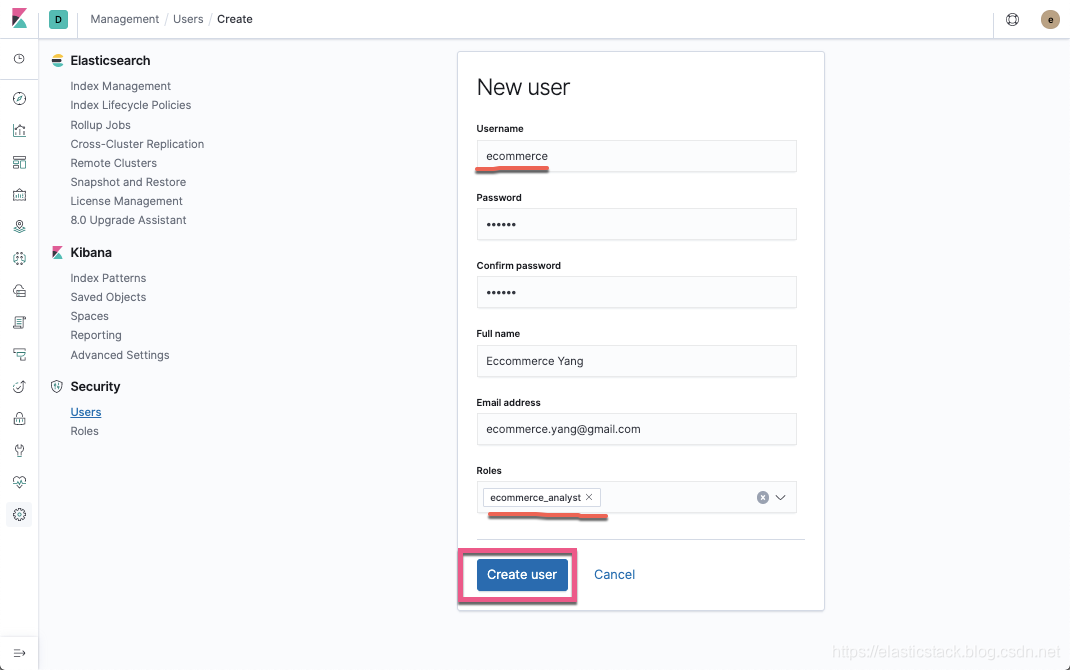The image size is (1070, 670).
Task: Open the Roles security page
Action: (85, 431)
